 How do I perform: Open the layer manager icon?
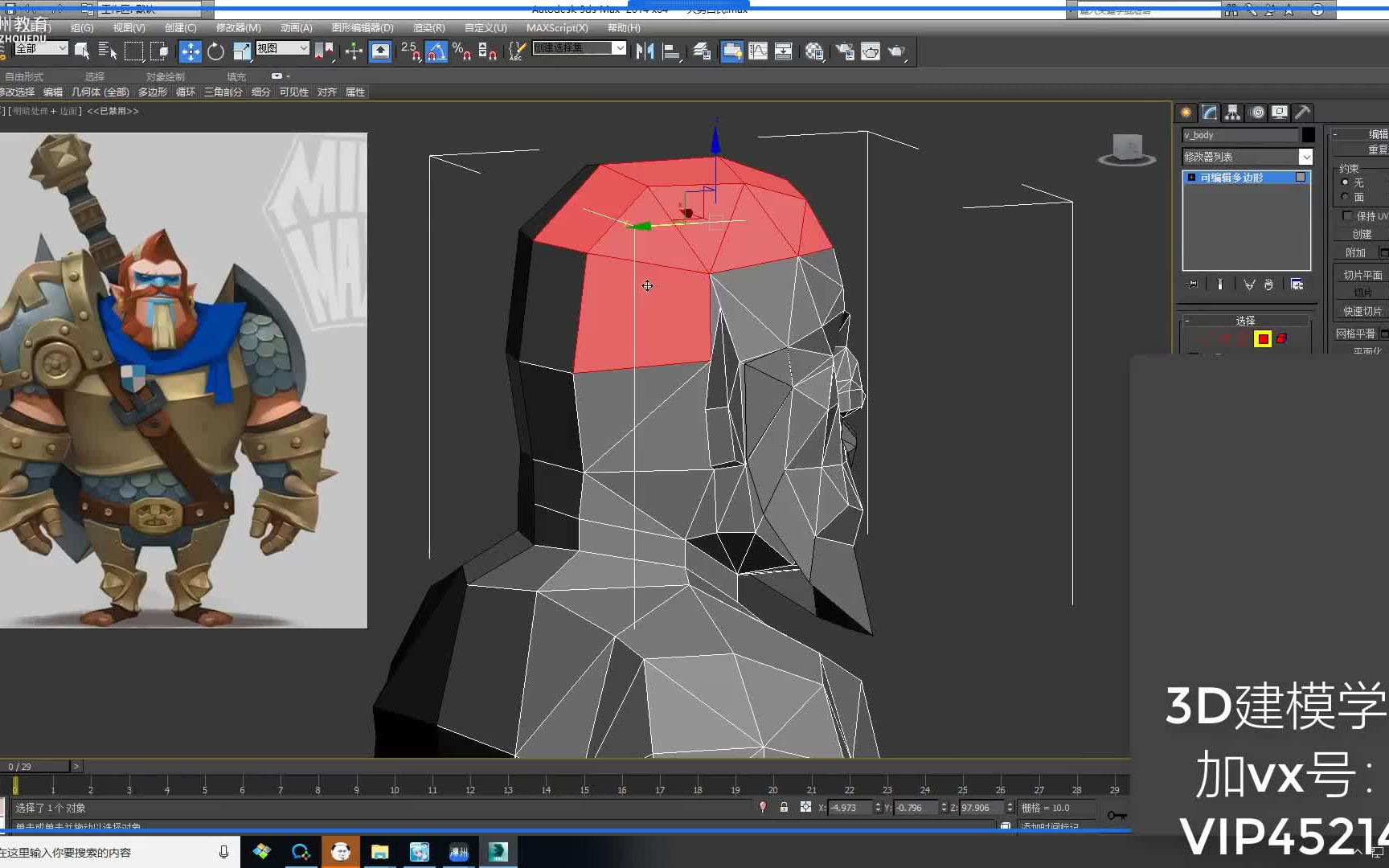(702, 51)
